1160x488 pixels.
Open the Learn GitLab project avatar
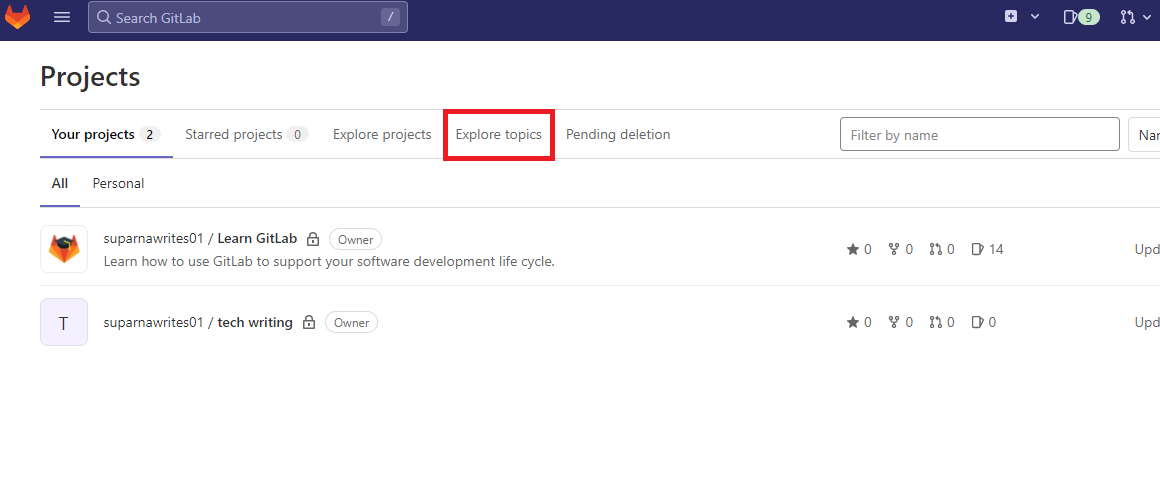pyautogui.click(x=64, y=249)
